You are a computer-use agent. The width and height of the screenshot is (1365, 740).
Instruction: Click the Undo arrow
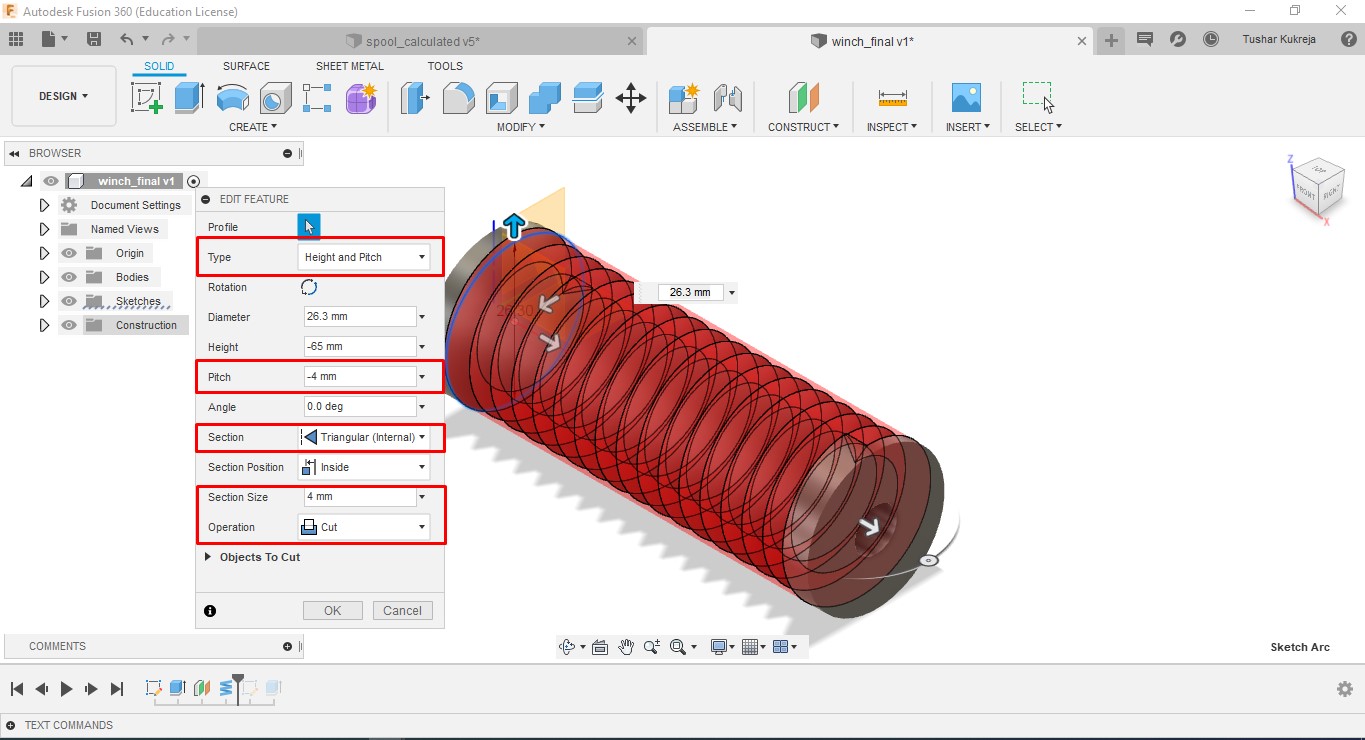click(126, 39)
